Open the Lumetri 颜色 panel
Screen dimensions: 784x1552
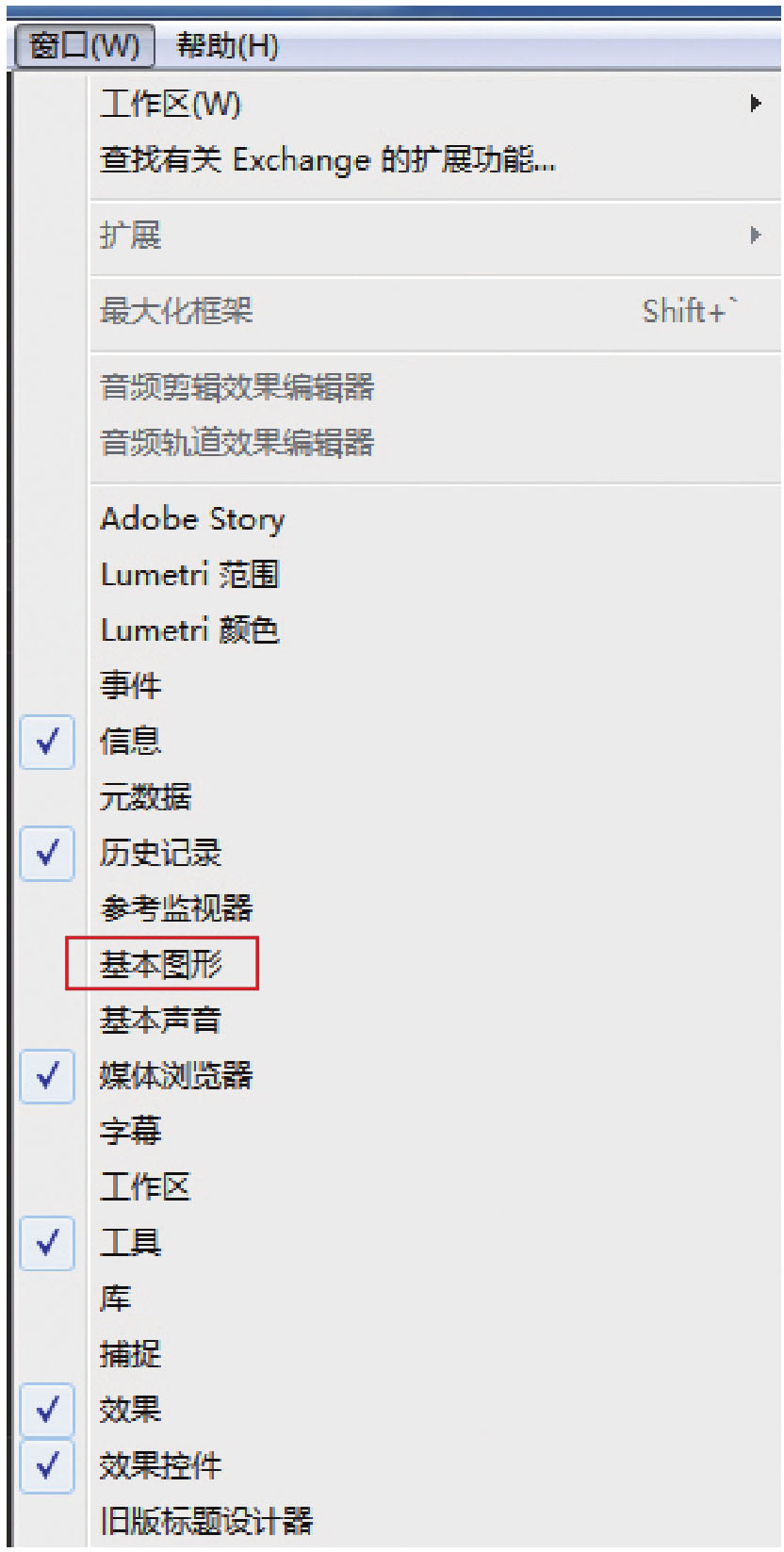pos(189,630)
